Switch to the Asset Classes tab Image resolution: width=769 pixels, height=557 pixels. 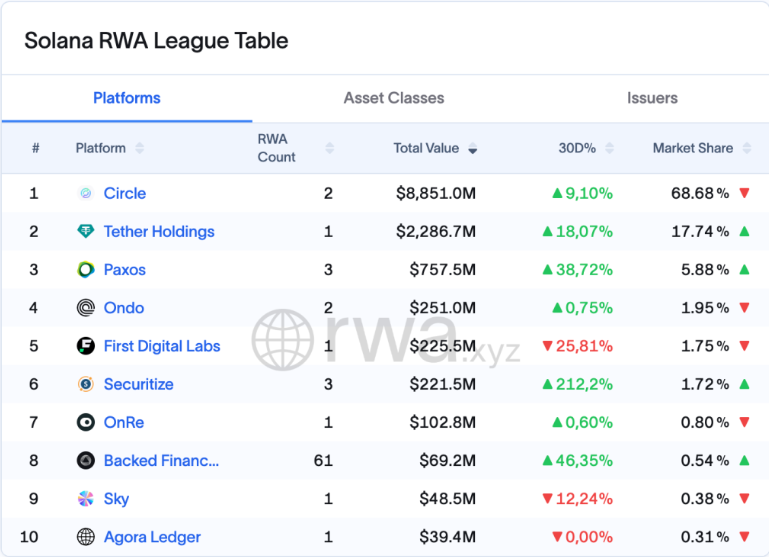pos(394,98)
